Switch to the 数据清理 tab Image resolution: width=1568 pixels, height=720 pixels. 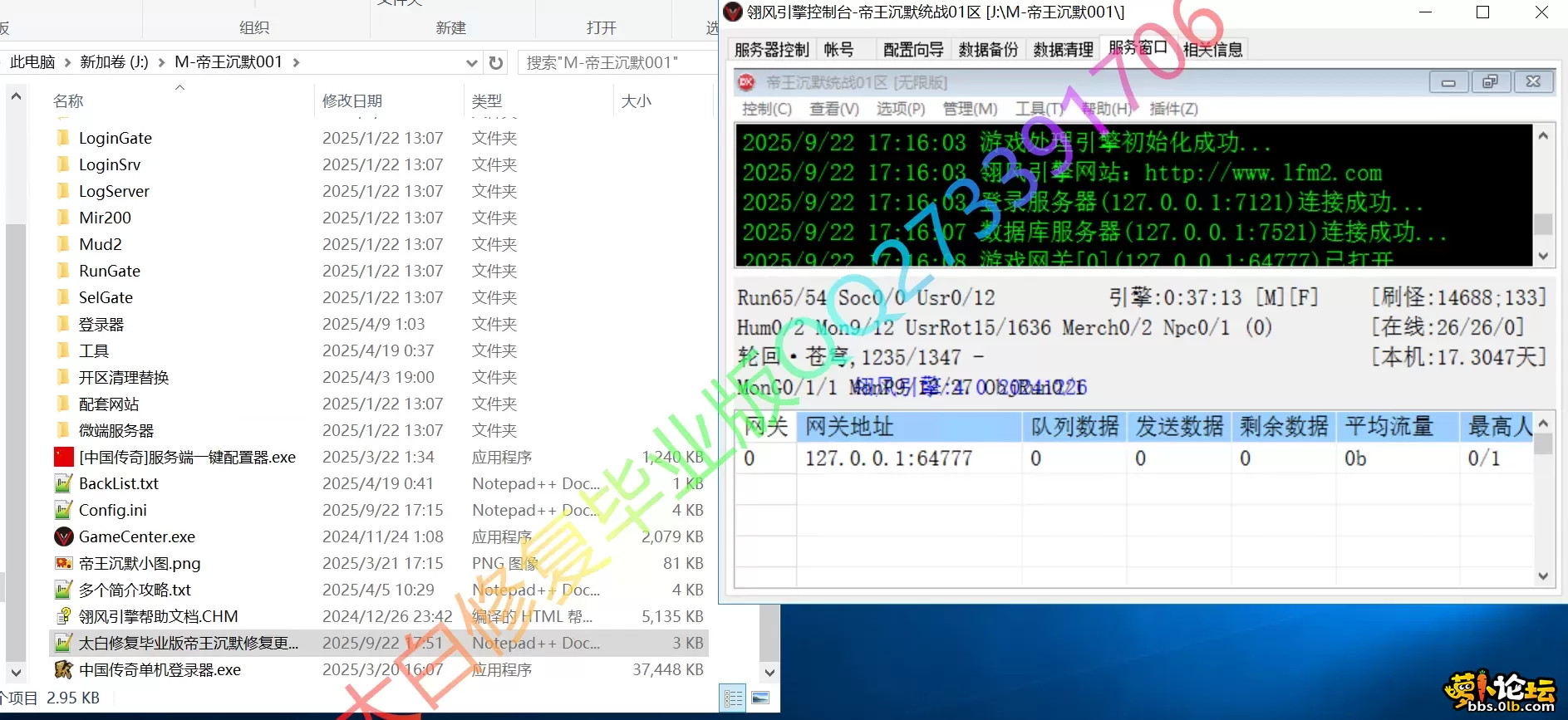[1063, 50]
